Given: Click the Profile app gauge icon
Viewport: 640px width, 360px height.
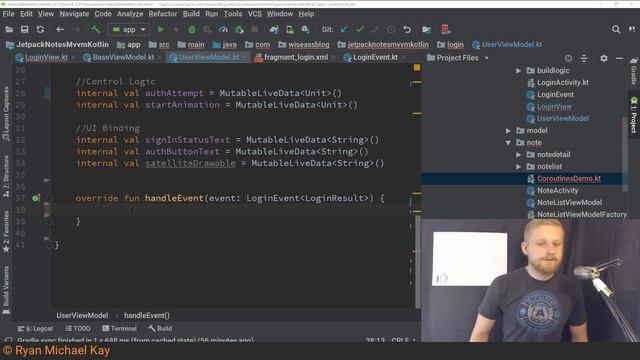Looking at the screenshot, I should click(223, 29).
